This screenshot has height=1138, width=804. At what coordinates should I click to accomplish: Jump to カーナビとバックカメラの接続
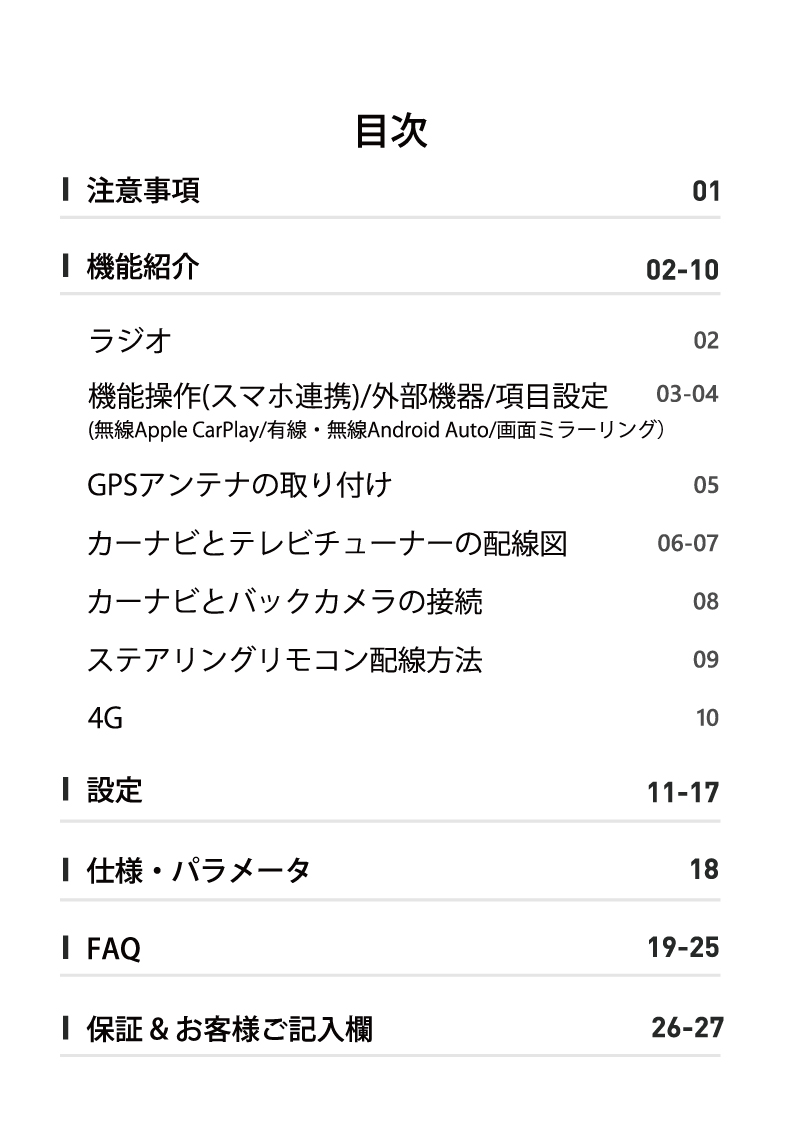[x=285, y=602]
